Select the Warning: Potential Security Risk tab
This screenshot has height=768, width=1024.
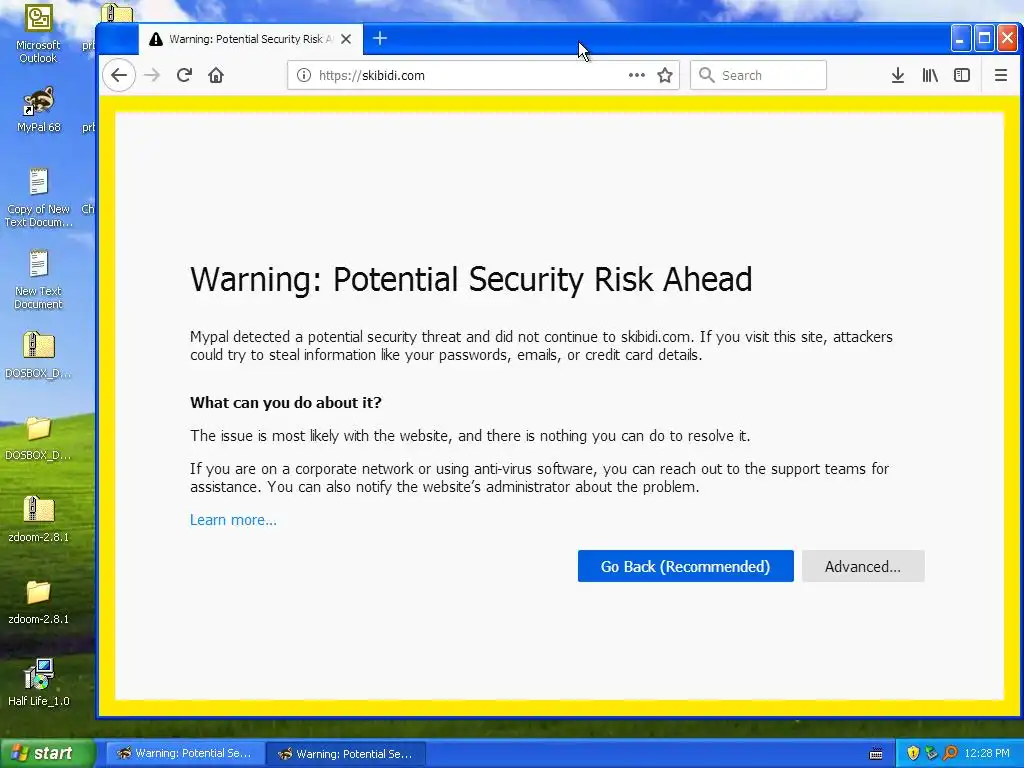(250, 39)
